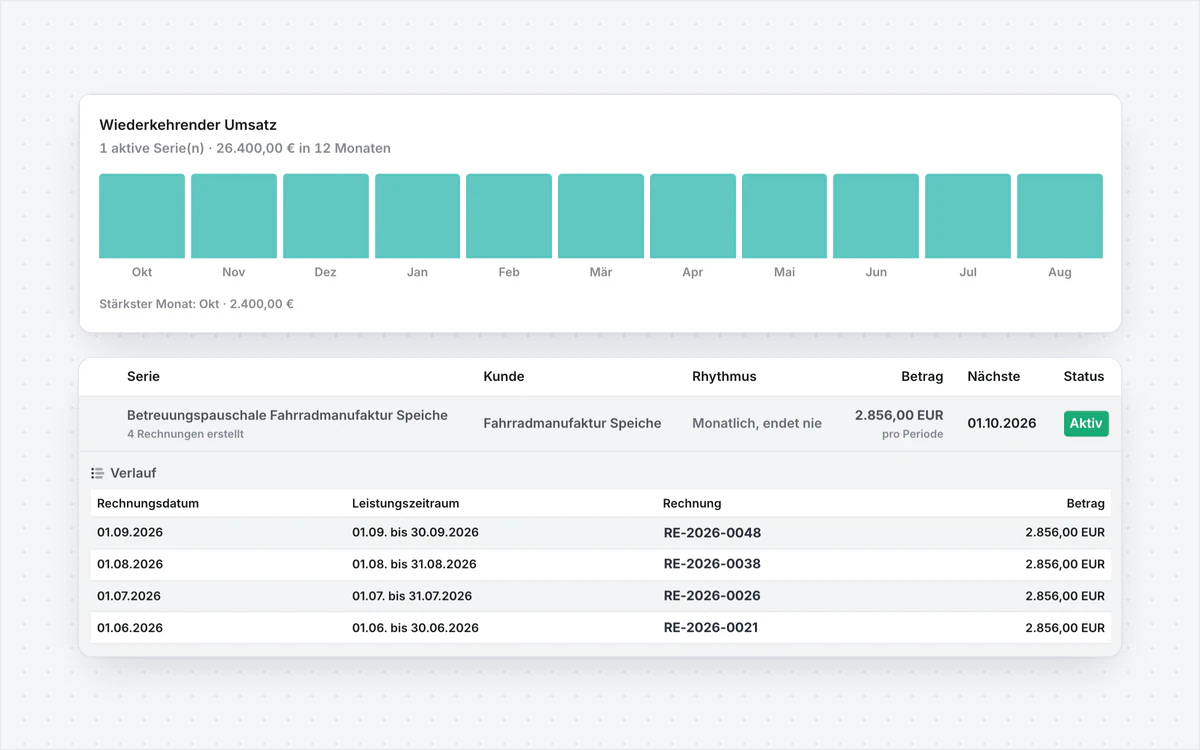Click the Rechnungsdatum column header
Image resolution: width=1200 pixels, height=750 pixels.
coord(148,503)
